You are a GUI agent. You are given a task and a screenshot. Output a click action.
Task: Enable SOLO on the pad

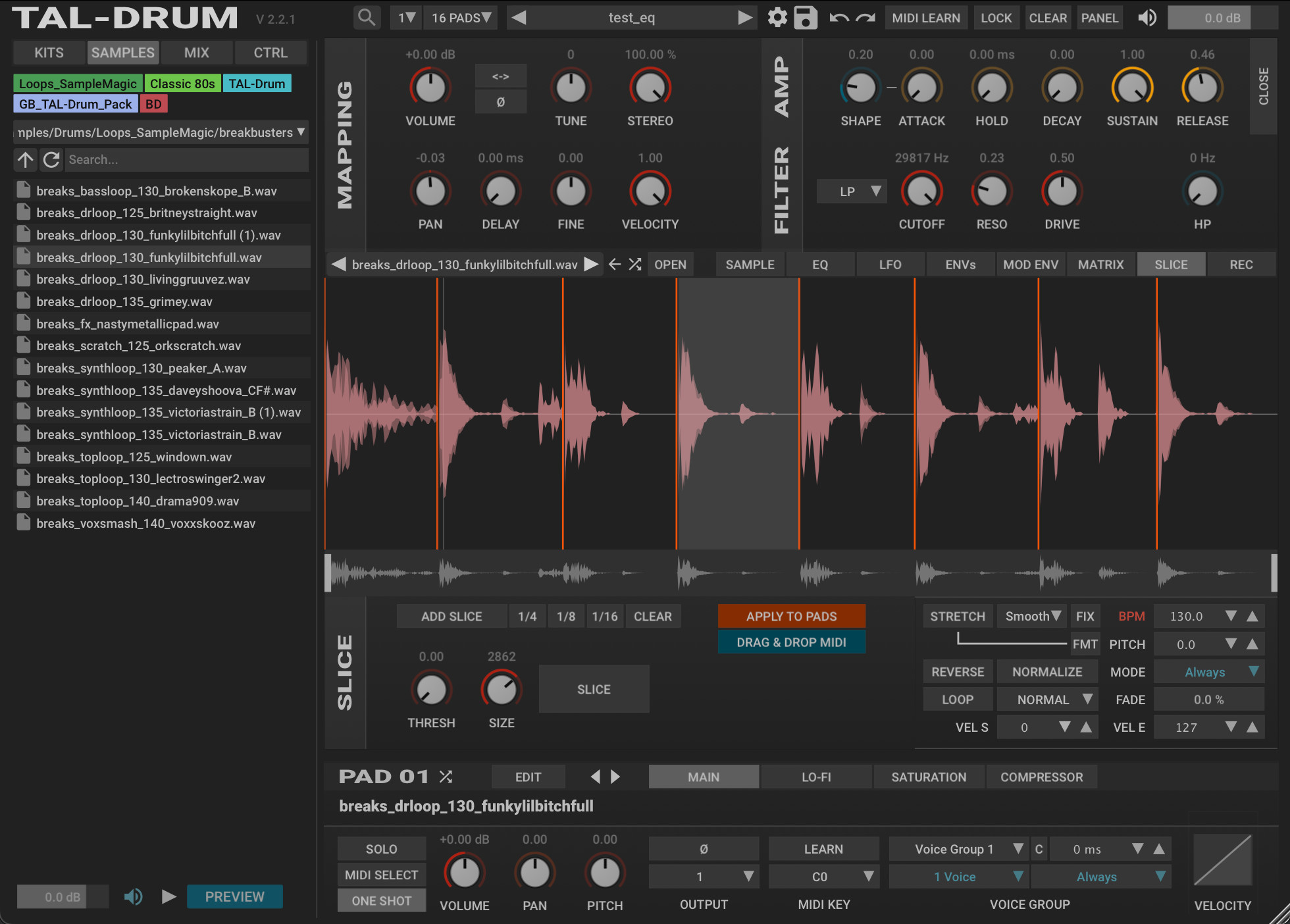(381, 849)
